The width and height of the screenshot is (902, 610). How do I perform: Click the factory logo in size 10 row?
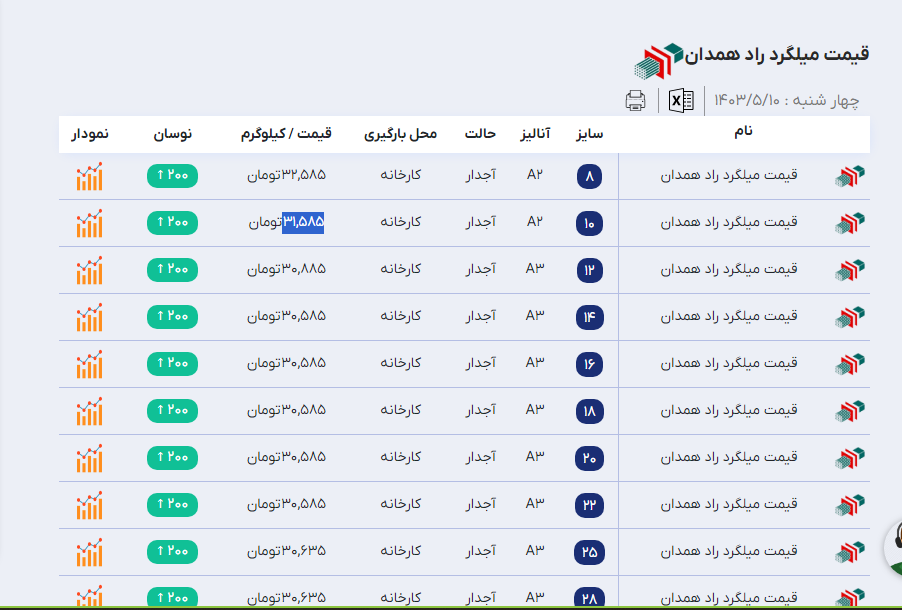(x=849, y=224)
